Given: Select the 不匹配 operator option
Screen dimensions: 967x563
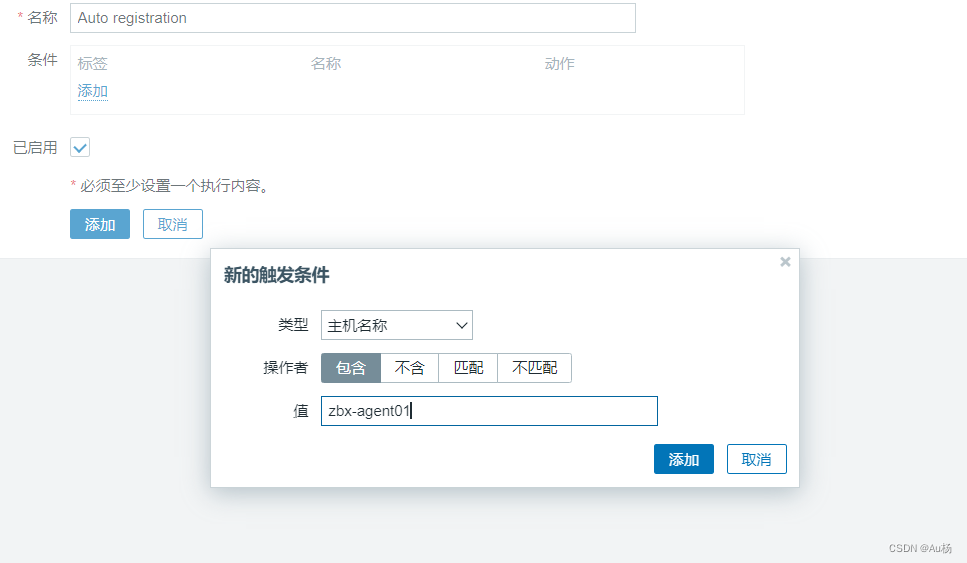Looking at the screenshot, I should [x=535, y=368].
